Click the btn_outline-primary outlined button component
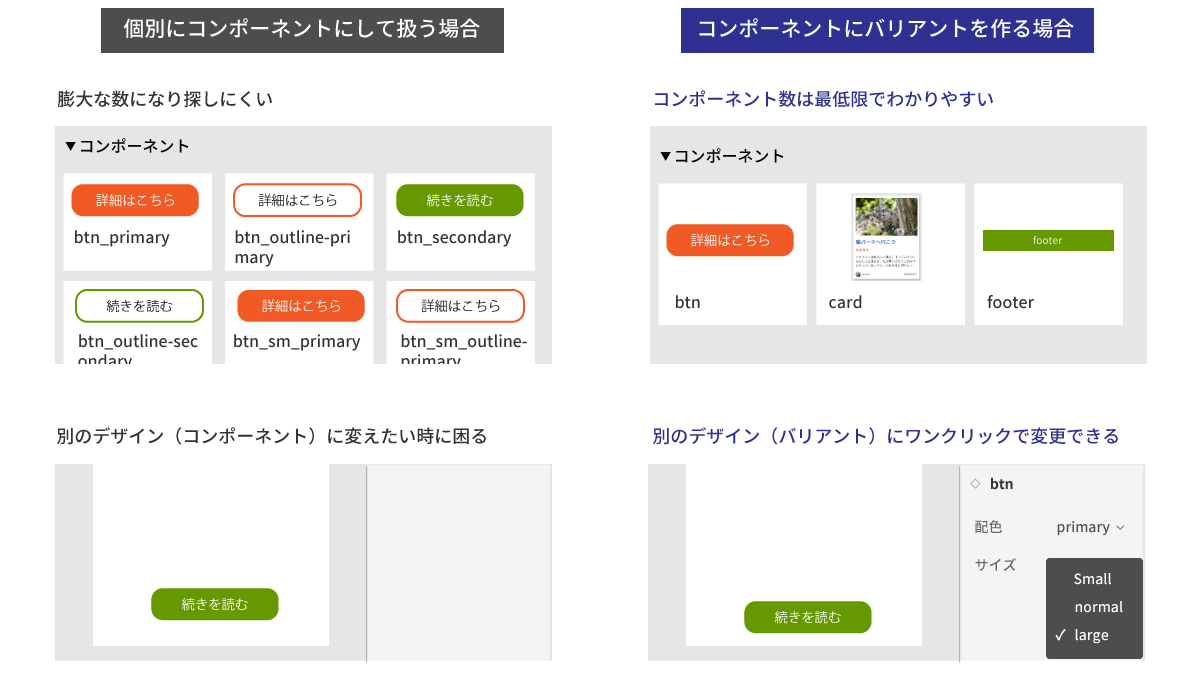The height and width of the screenshot is (675, 1200). click(297, 200)
